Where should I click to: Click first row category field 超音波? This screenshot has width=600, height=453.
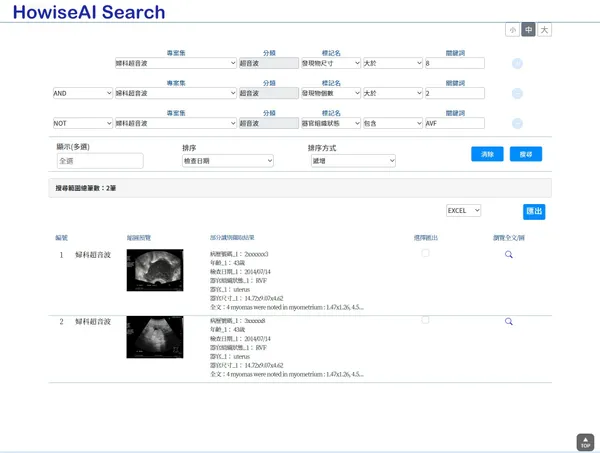tap(269, 63)
